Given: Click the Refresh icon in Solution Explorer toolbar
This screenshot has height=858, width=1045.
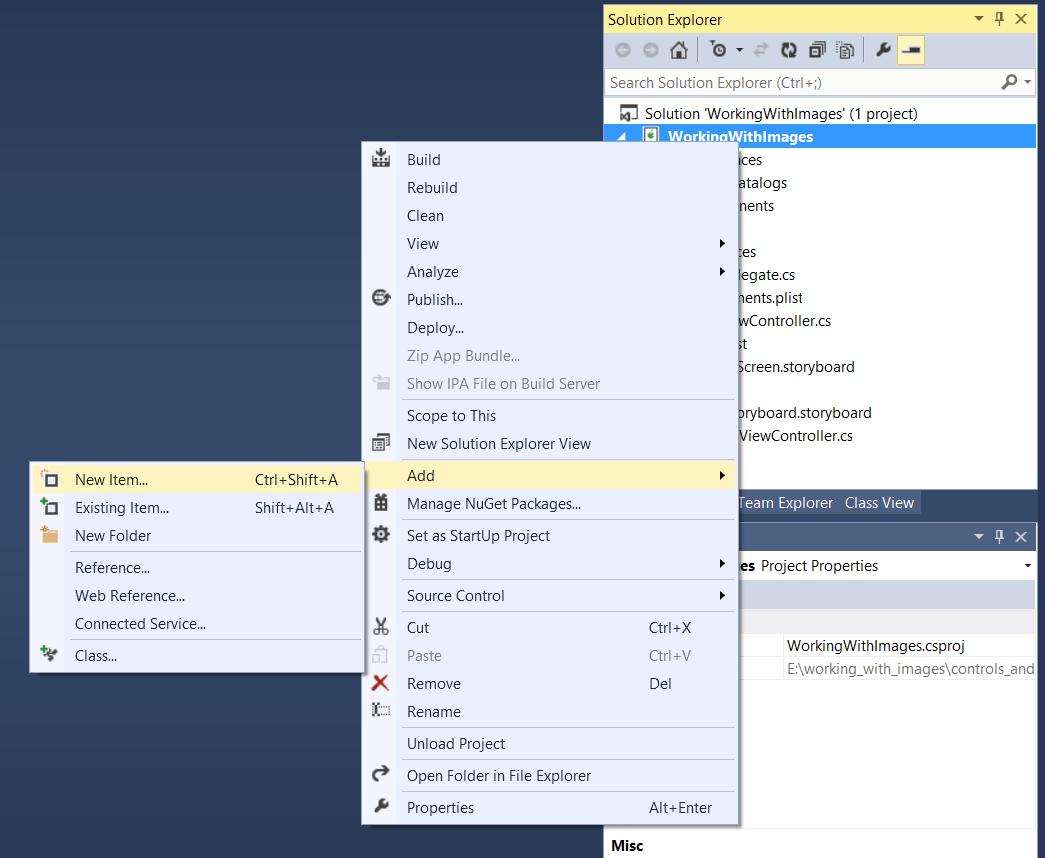Looking at the screenshot, I should tap(789, 50).
